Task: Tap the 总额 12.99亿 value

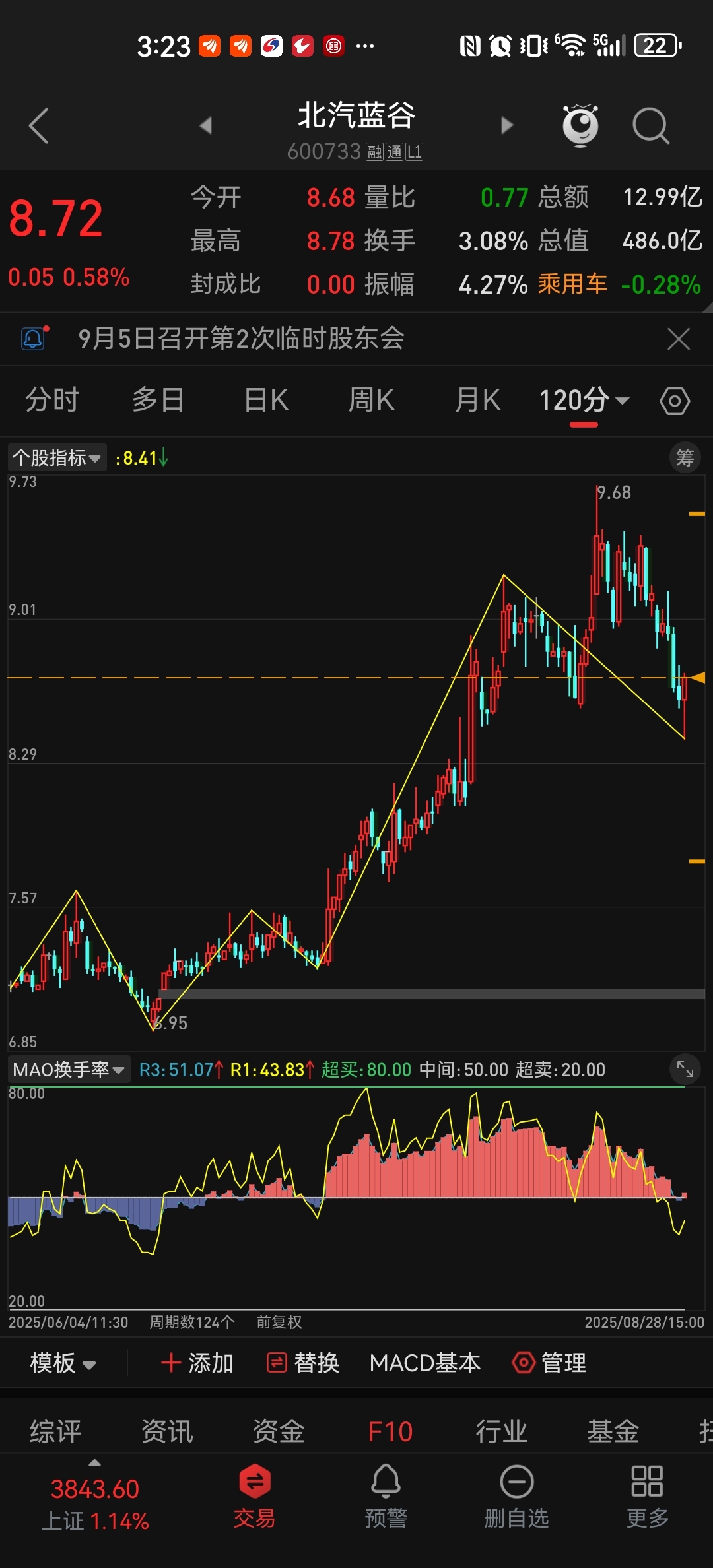Action: 662,197
